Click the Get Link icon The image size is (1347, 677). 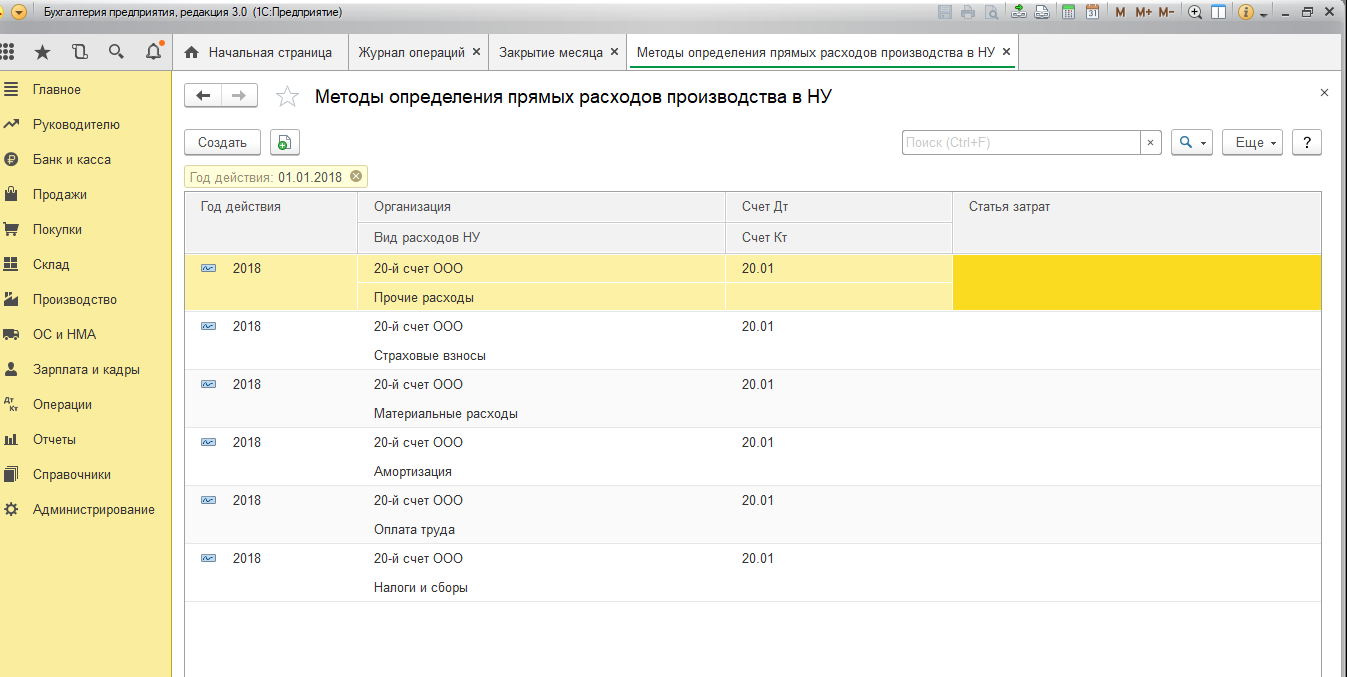[1019, 12]
